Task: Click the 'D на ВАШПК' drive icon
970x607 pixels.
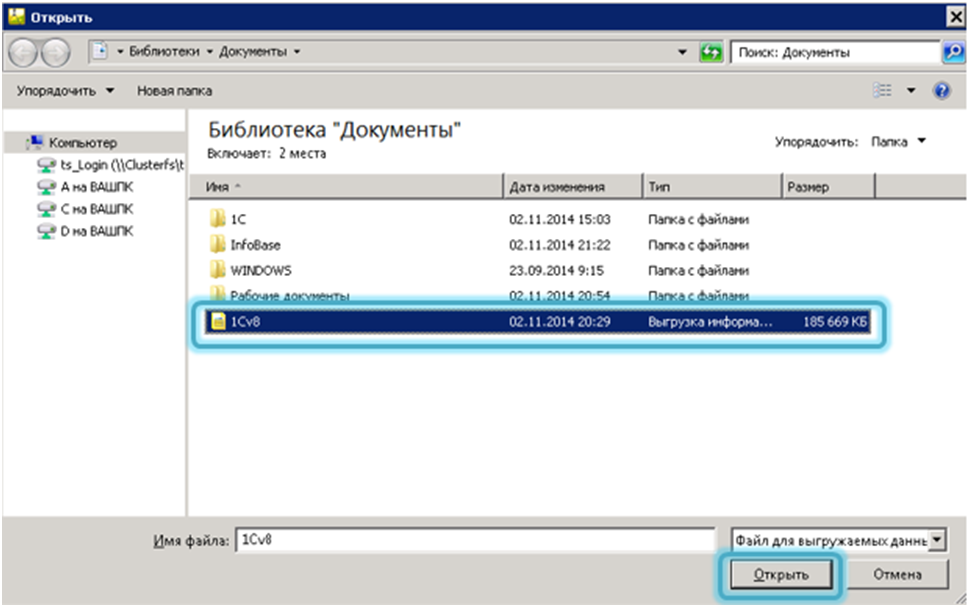Action: point(46,231)
